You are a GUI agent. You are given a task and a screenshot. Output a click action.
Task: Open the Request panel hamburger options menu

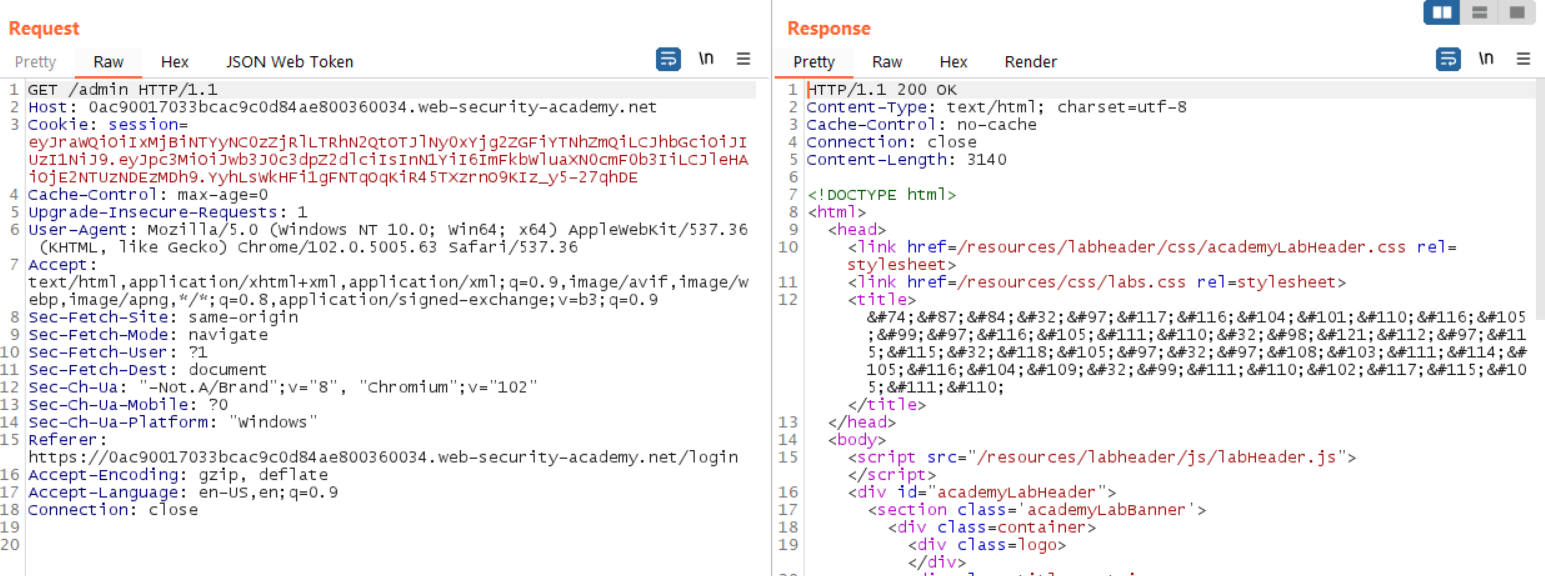click(x=743, y=59)
